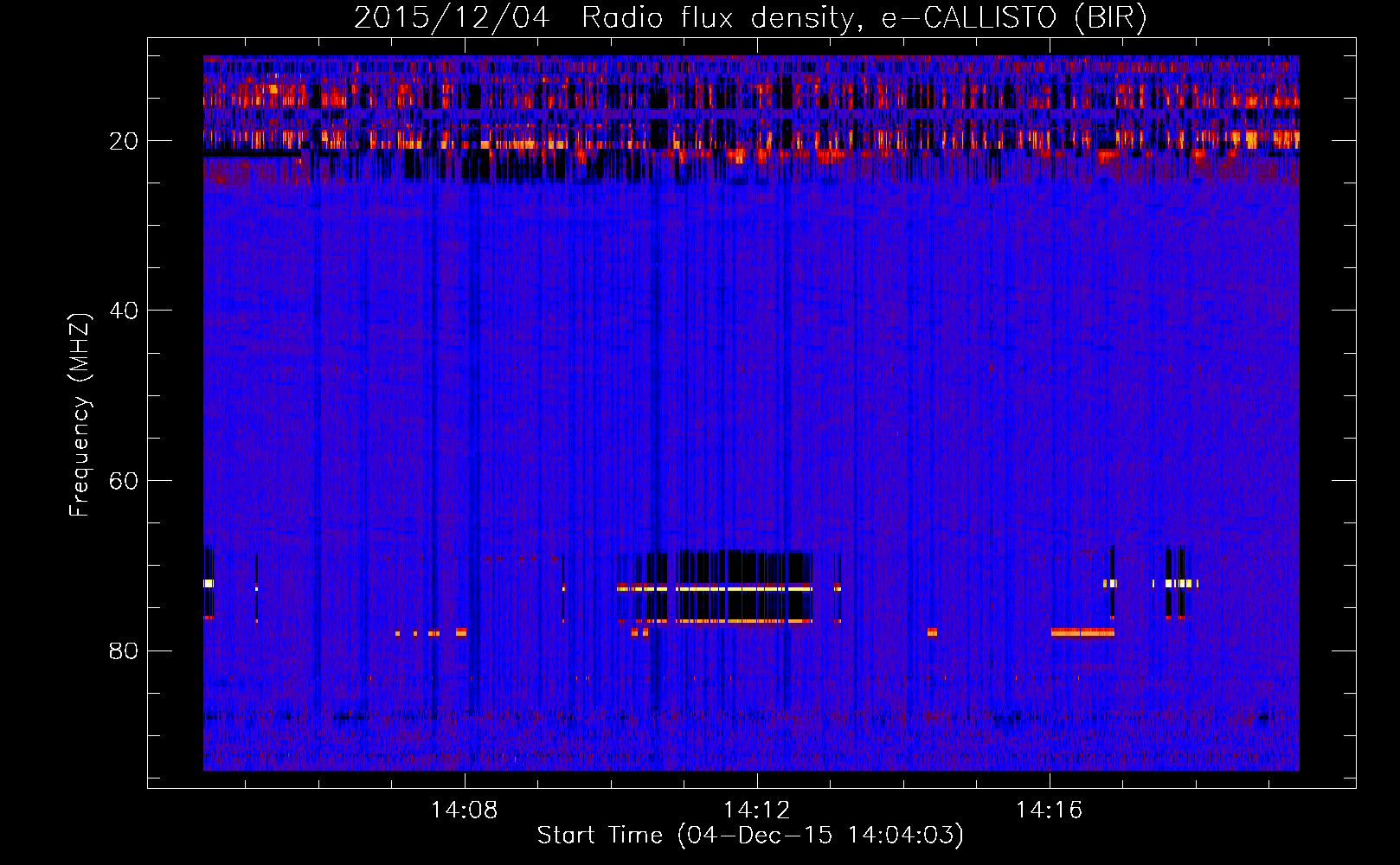Click the black horizontal strip below 20 MHz at left

251,155
